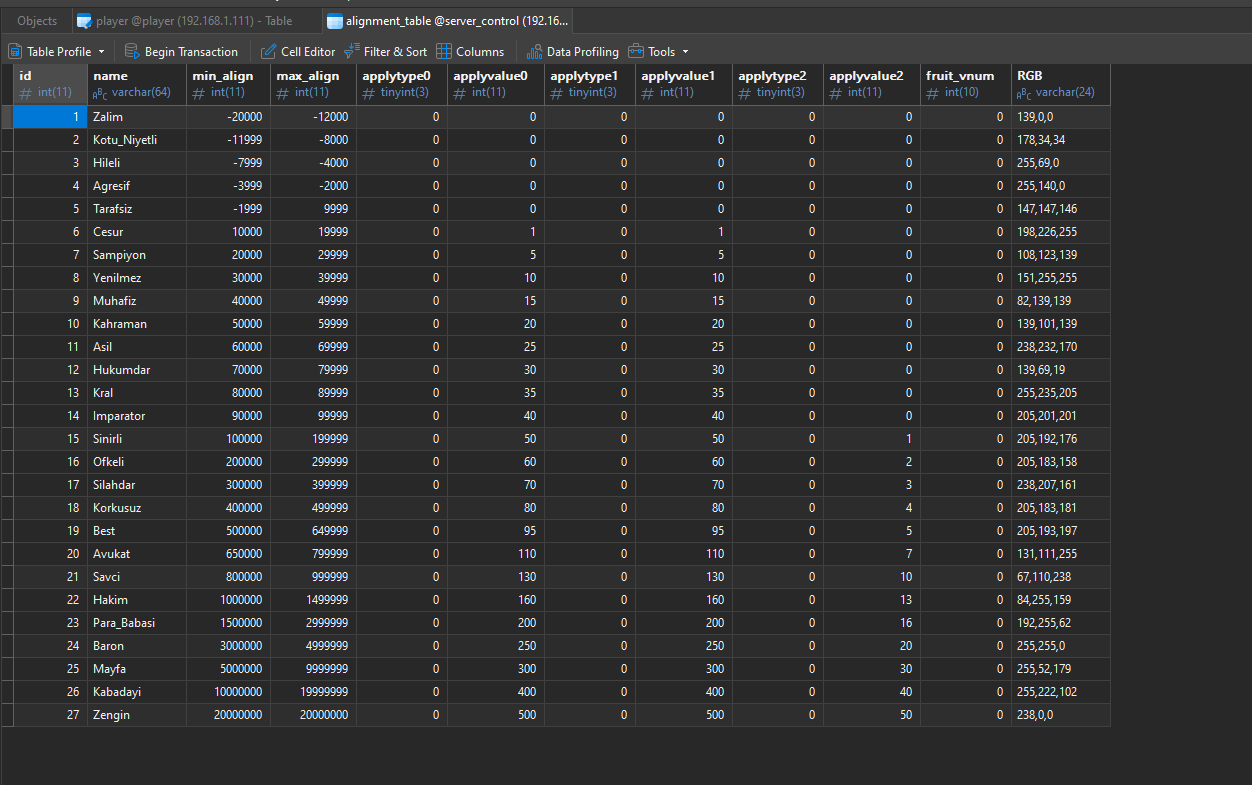Select the max_align value '19999999'

[313, 692]
